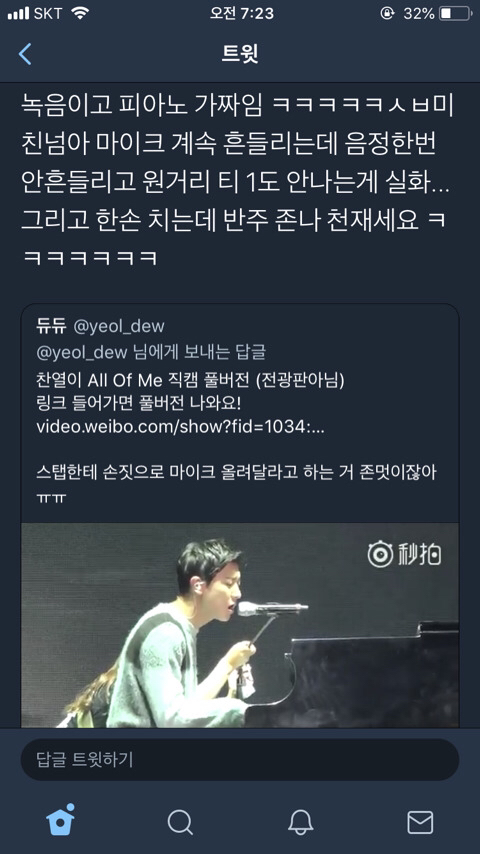Focus the 답글 트윗하기 reply field

[240, 759]
